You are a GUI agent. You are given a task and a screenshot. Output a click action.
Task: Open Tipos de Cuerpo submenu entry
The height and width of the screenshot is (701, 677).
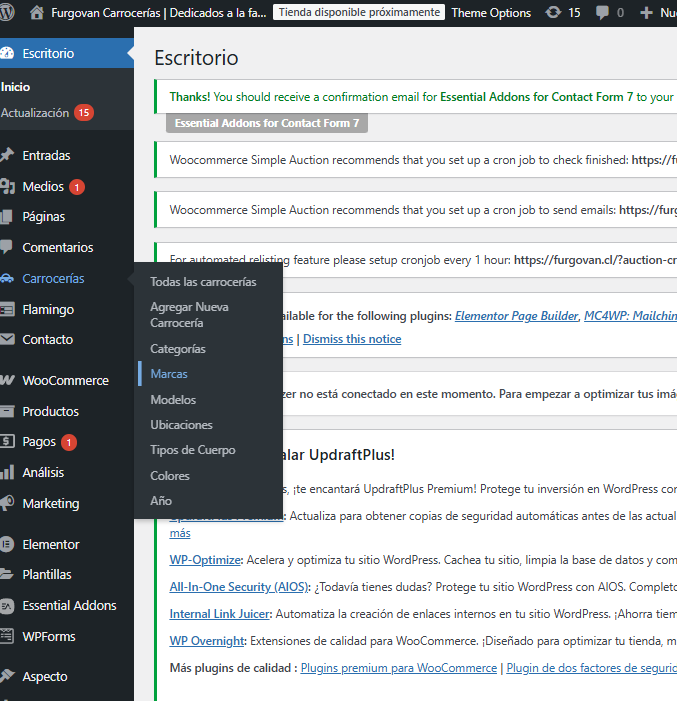[193, 450]
